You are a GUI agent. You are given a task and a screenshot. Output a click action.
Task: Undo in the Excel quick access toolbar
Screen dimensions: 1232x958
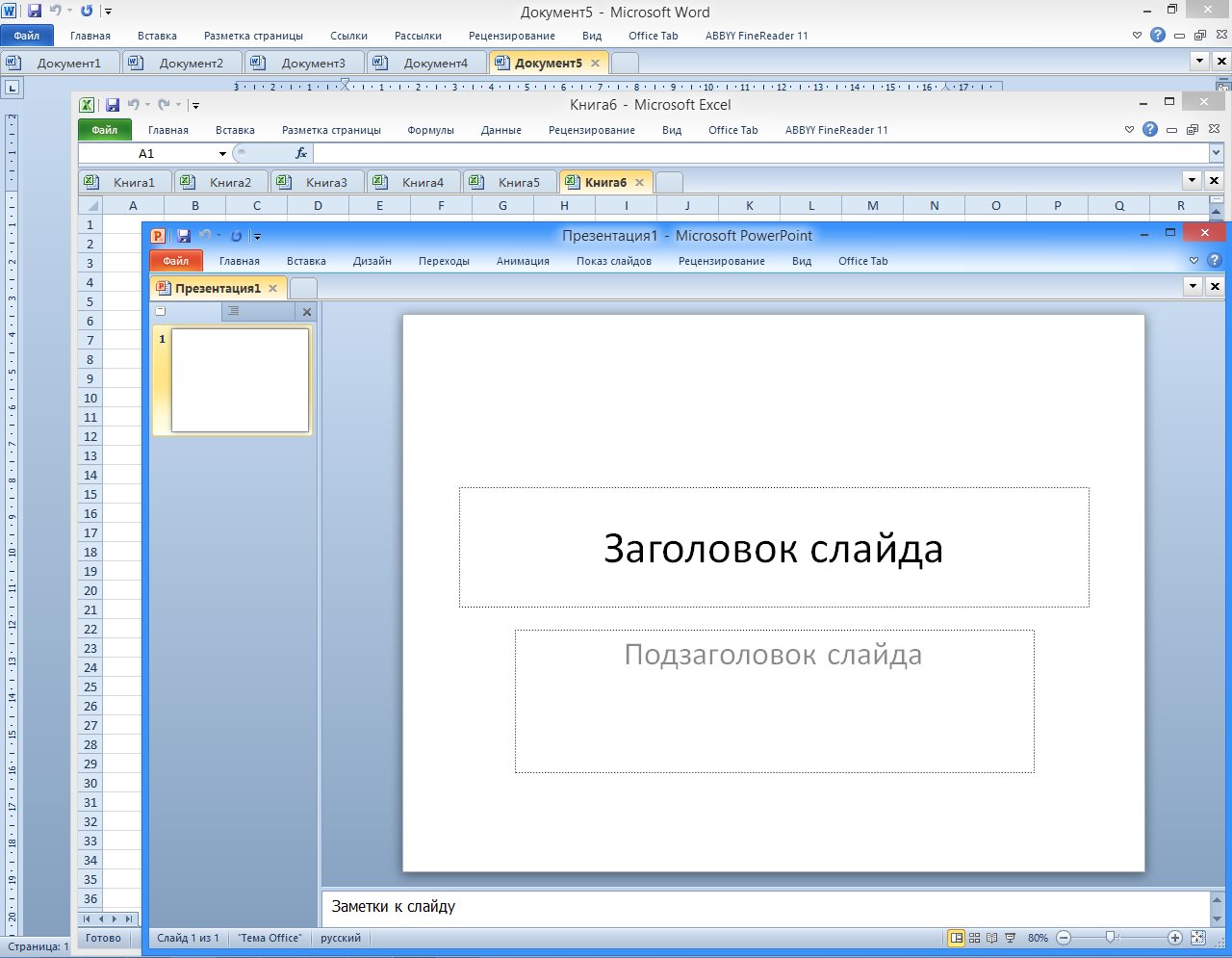pos(134,105)
